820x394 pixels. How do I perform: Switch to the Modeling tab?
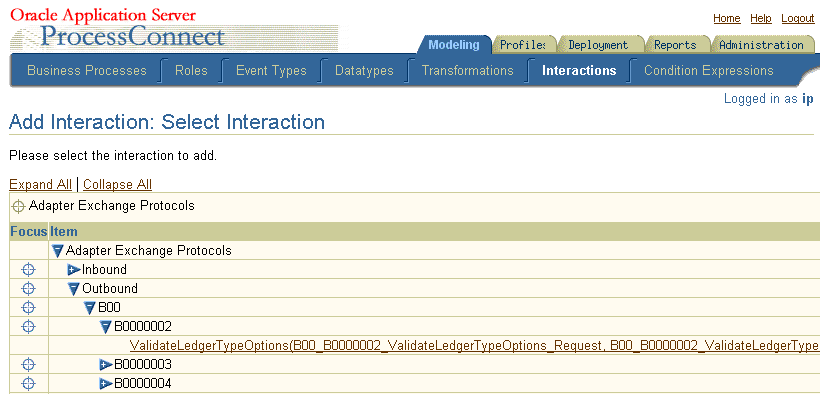pyautogui.click(x=454, y=45)
